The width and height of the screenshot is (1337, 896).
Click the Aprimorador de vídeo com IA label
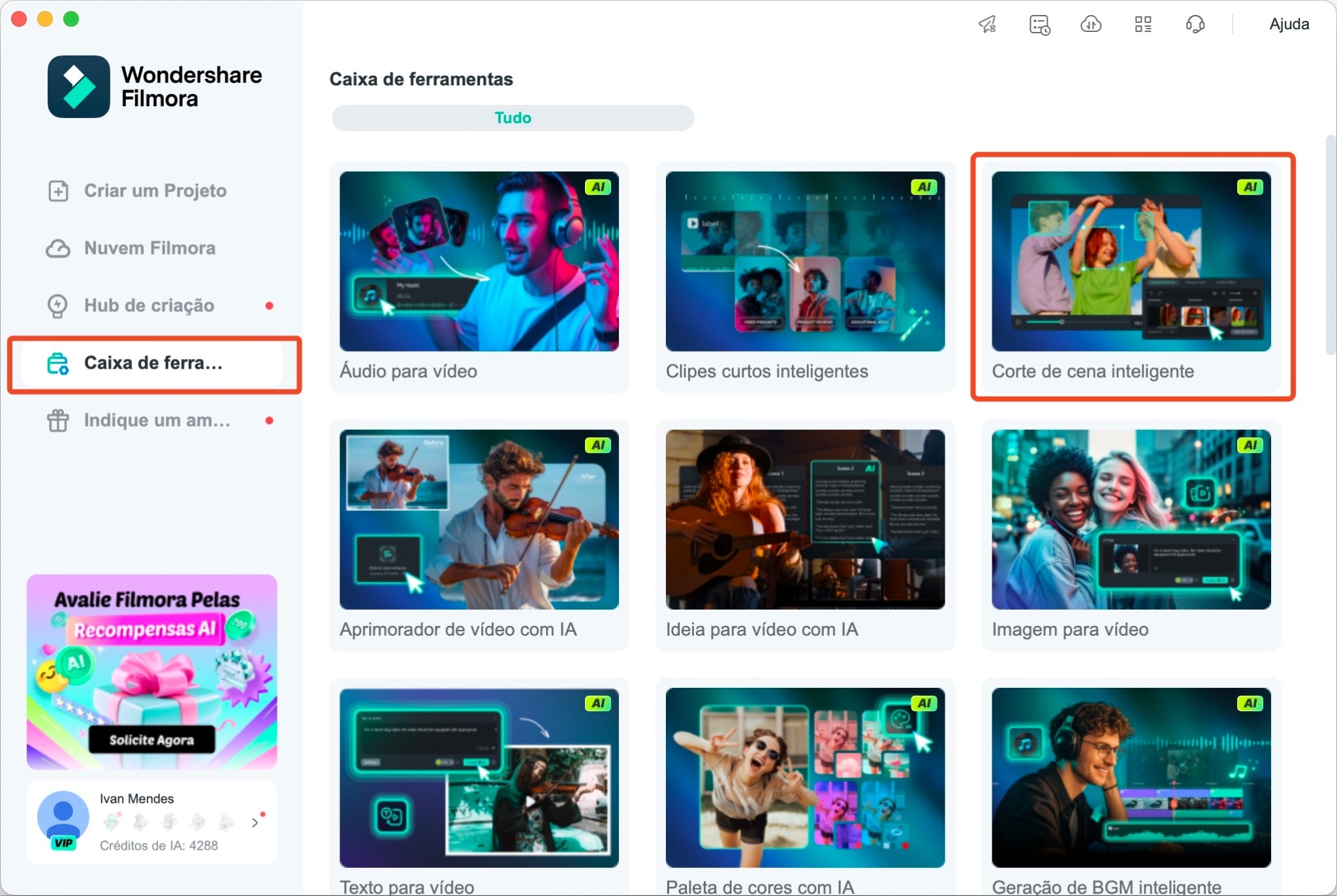pos(458,630)
